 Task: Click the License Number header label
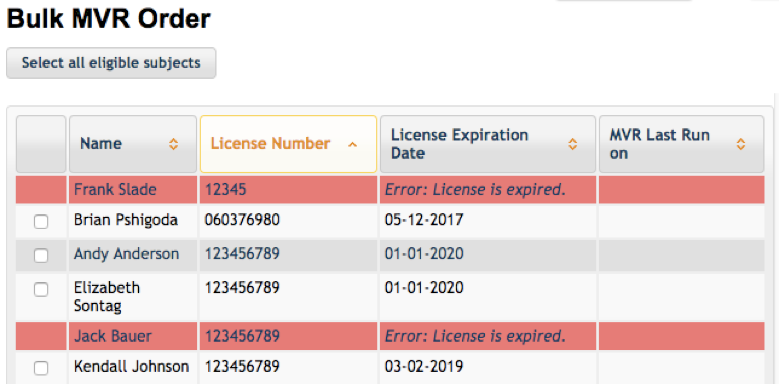tap(270, 144)
